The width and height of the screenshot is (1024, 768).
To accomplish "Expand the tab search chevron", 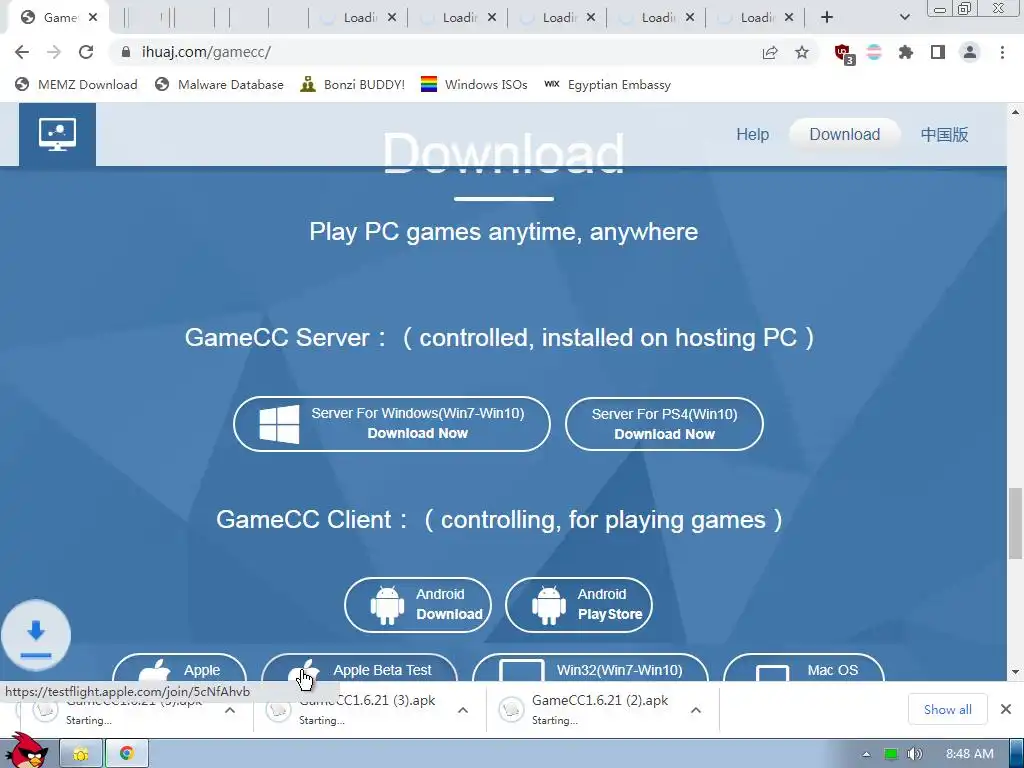I will pyautogui.click(x=904, y=17).
